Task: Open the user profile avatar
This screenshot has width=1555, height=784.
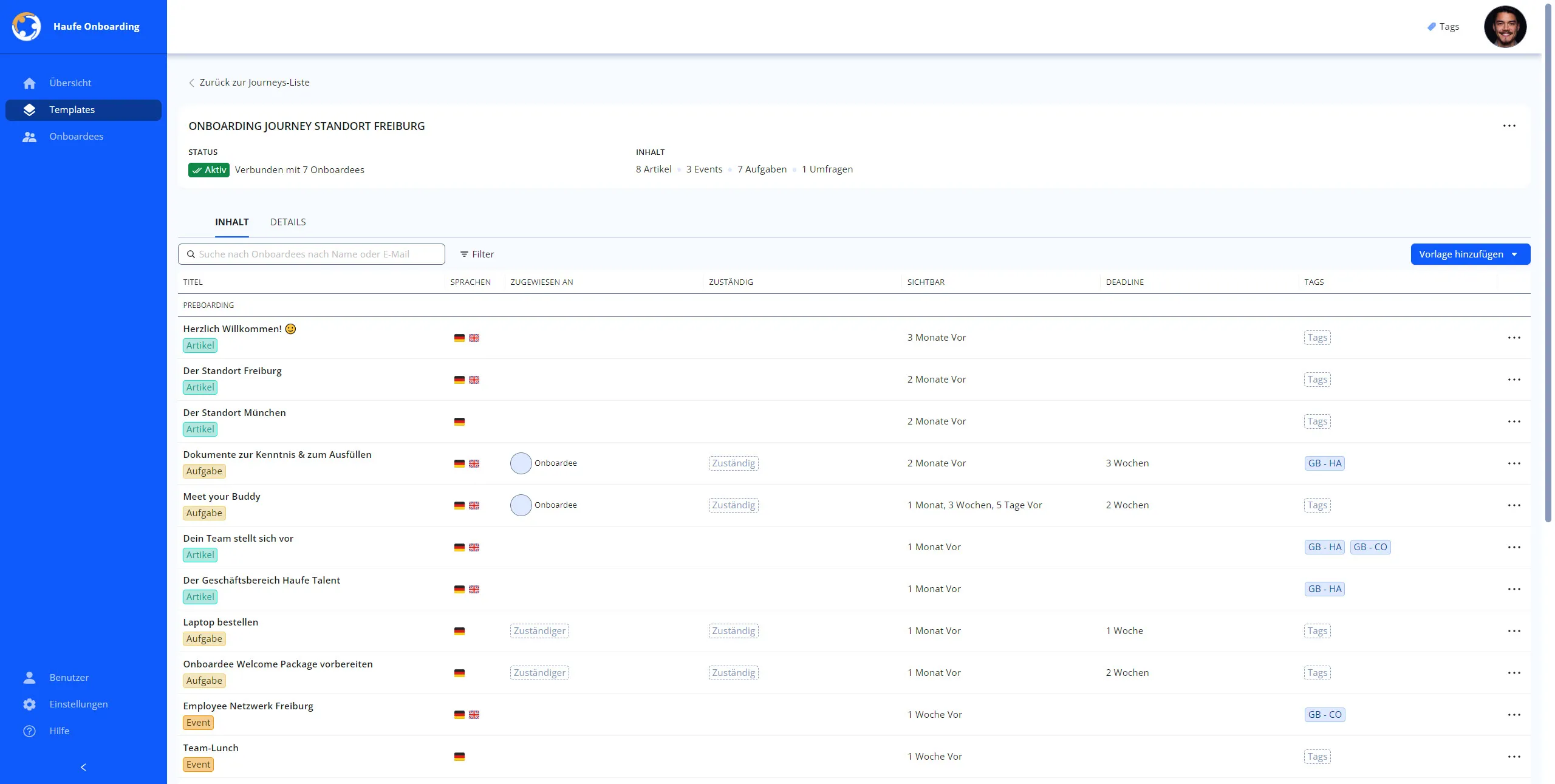Action: [x=1505, y=27]
